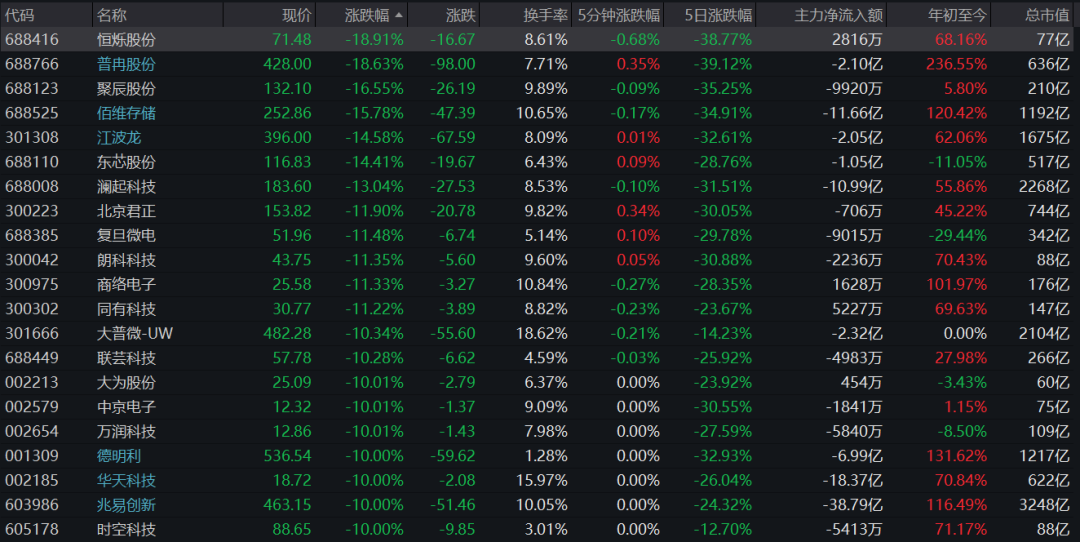The width and height of the screenshot is (1080, 542).
Task: Sort by the 涨跌幅 column arrow indicator
Action: click(x=399, y=14)
